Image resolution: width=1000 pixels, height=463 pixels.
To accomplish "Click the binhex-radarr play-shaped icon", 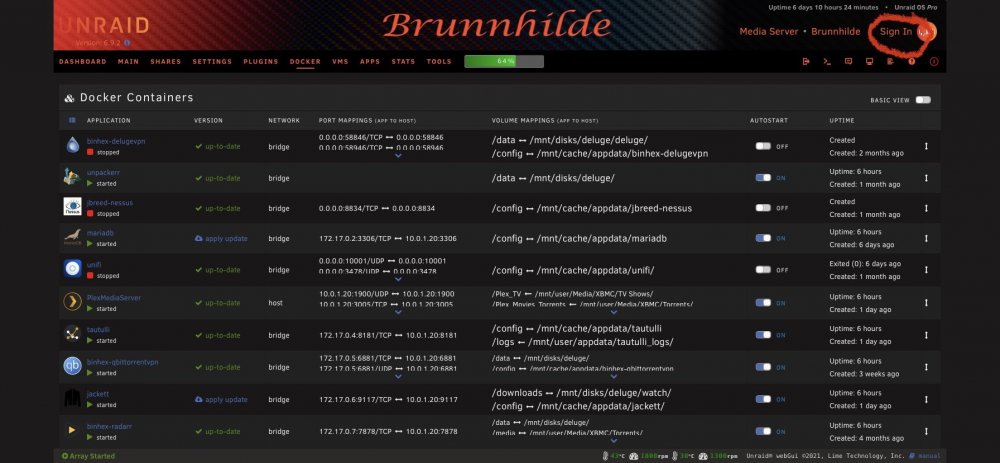I will click(x=71, y=430).
